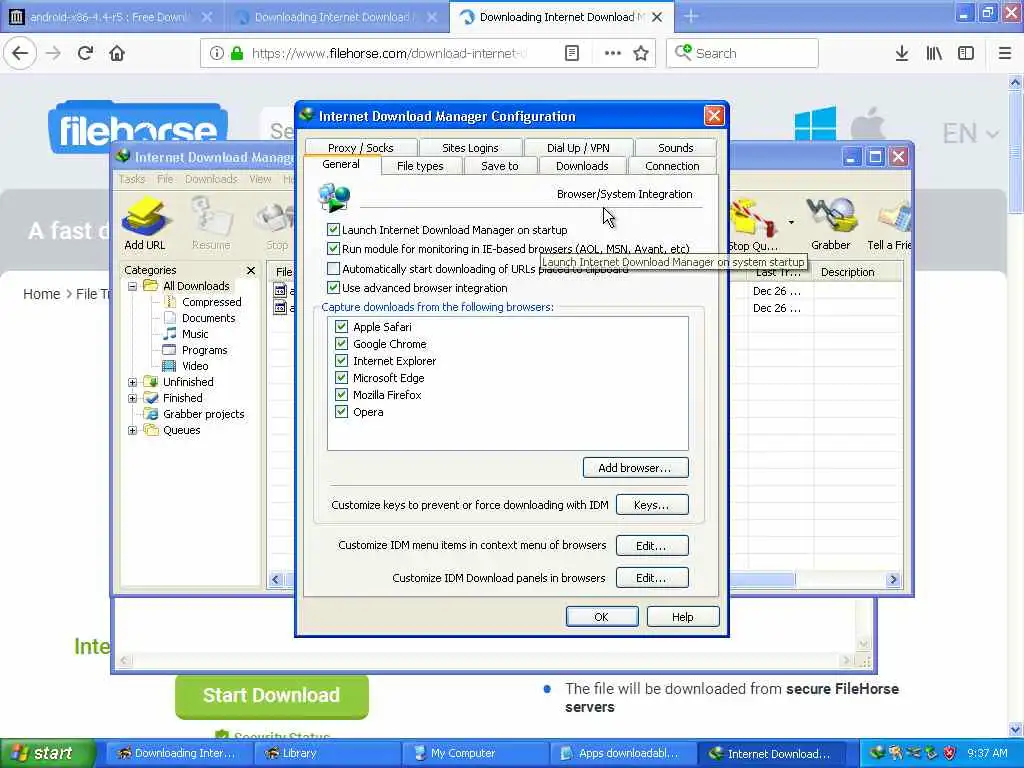Expand Unfinished tree node

point(133,382)
